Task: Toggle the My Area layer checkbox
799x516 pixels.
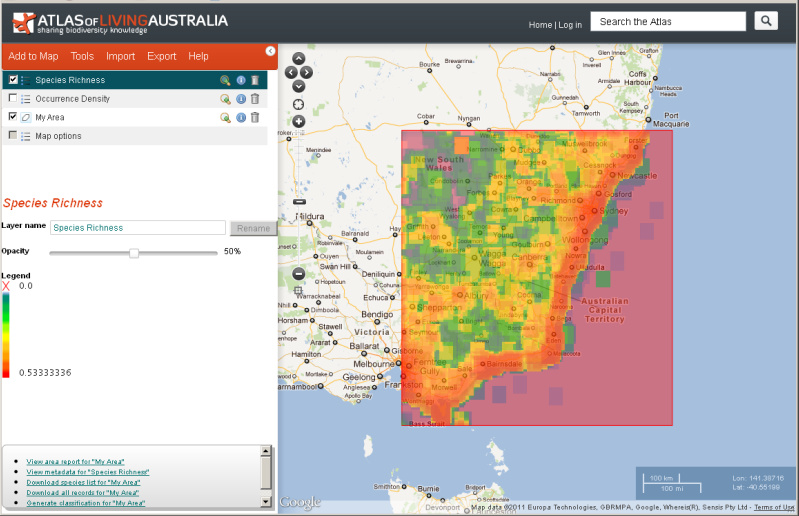Action: coord(13,117)
